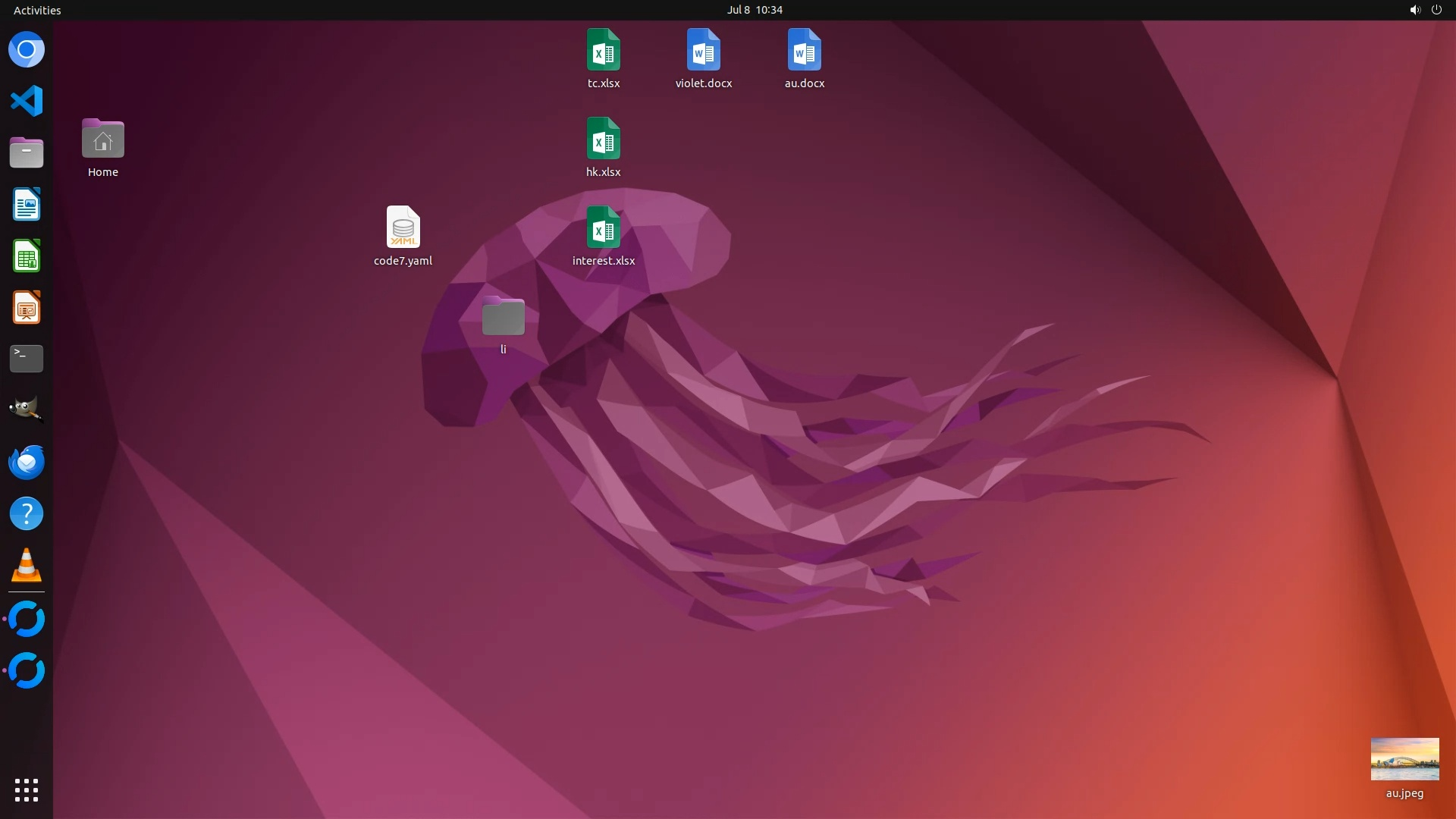Start LibreOffice Impress from dock
The image size is (1456, 819).
tap(27, 308)
